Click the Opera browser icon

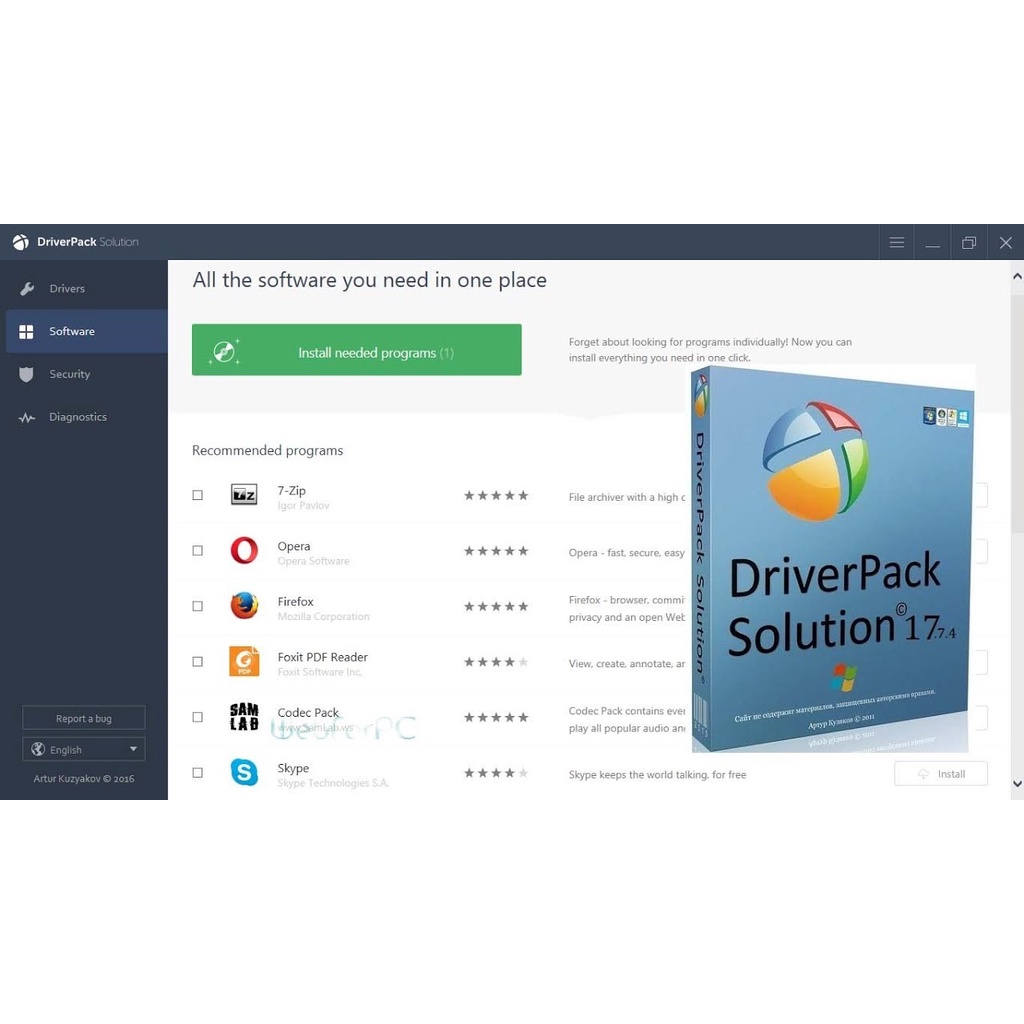coord(244,551)
